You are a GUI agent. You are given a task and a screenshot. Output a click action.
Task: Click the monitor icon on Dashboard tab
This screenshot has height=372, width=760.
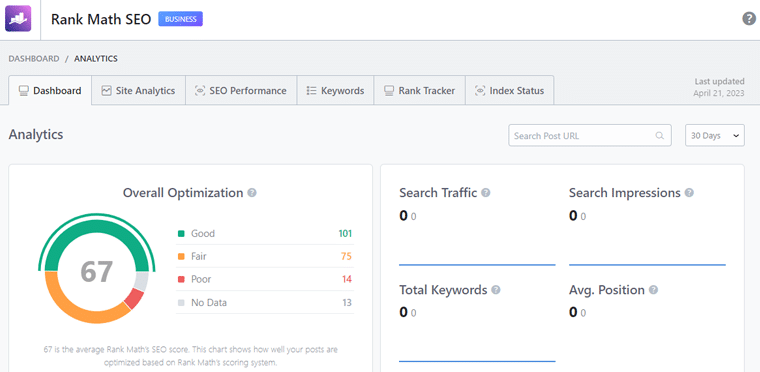(23, 91)
